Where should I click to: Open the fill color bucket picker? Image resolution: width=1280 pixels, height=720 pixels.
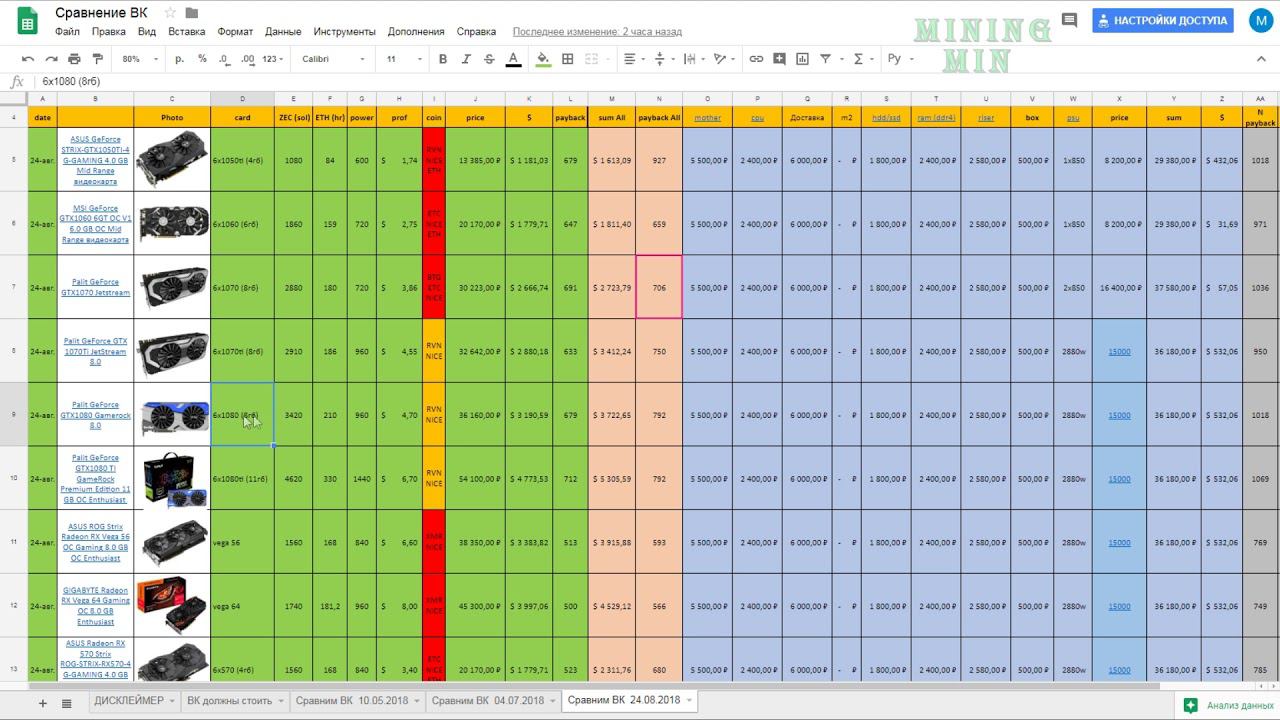[543, 59]
